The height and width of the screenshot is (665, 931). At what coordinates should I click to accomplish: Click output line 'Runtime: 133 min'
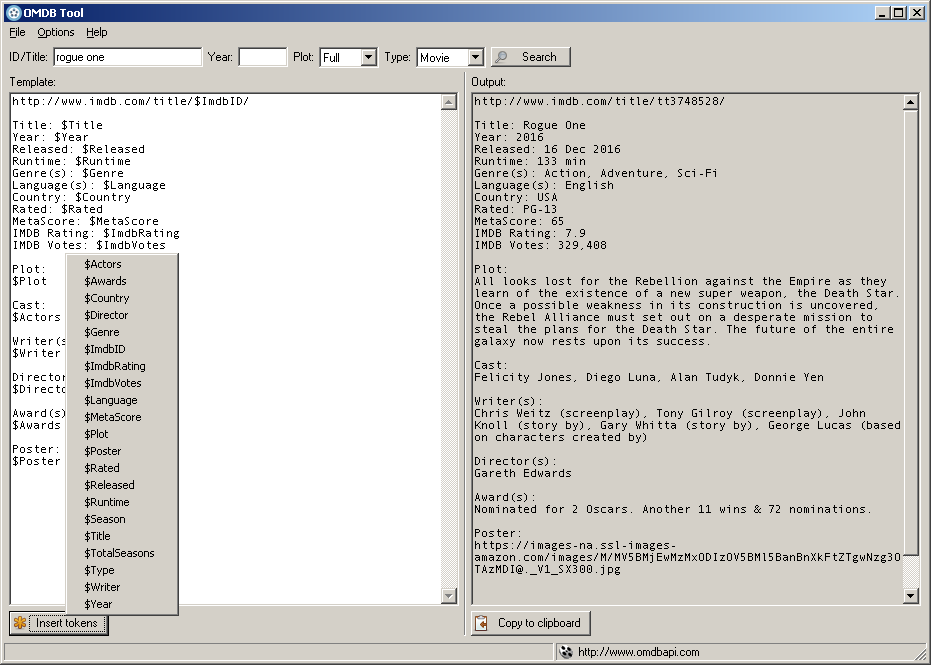click(x=530, y=162)
